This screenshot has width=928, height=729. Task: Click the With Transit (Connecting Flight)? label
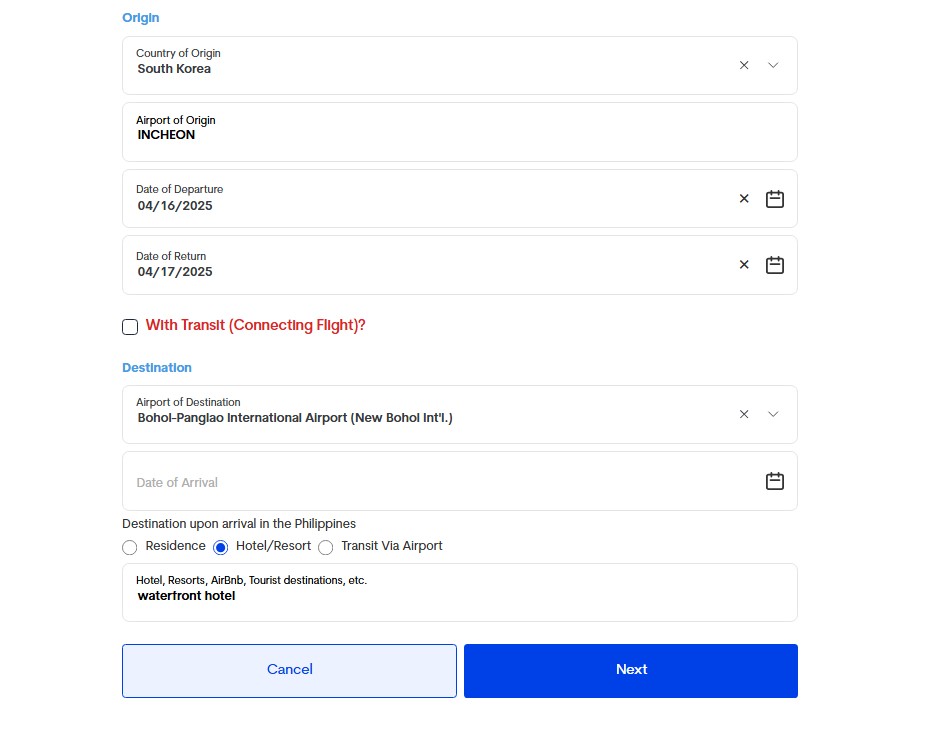(256, 325)
